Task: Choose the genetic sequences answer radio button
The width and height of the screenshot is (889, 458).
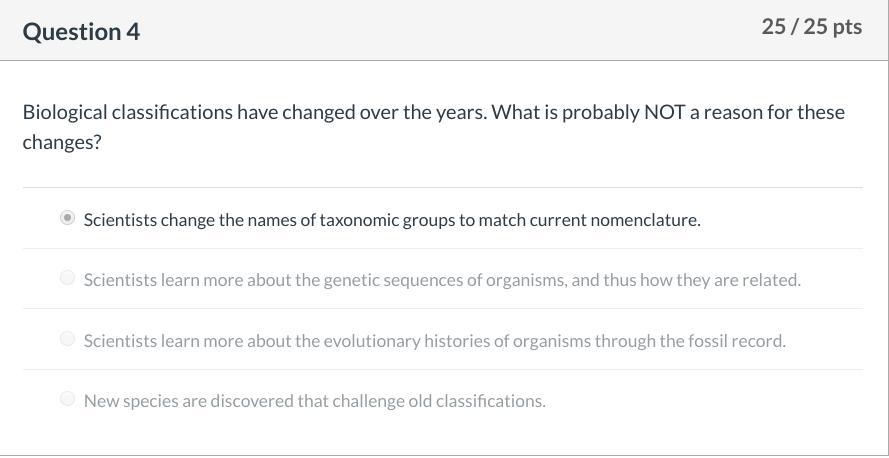Action: [x=67, y=278]
